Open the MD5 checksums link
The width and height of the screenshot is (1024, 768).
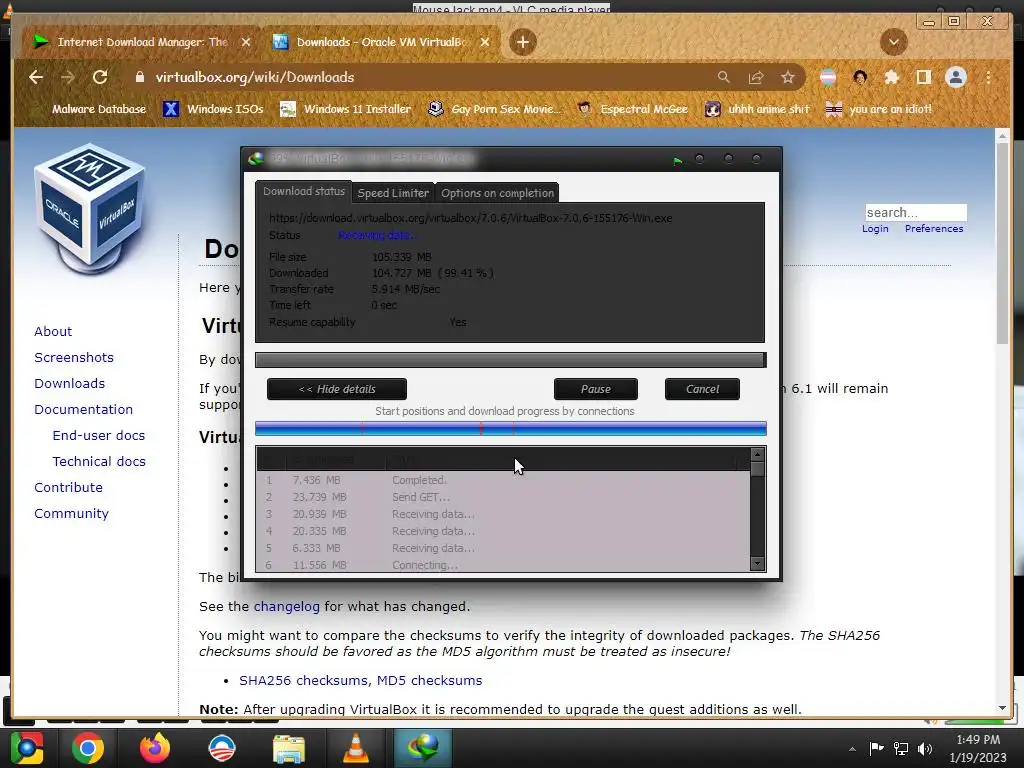tap(430, 680)
